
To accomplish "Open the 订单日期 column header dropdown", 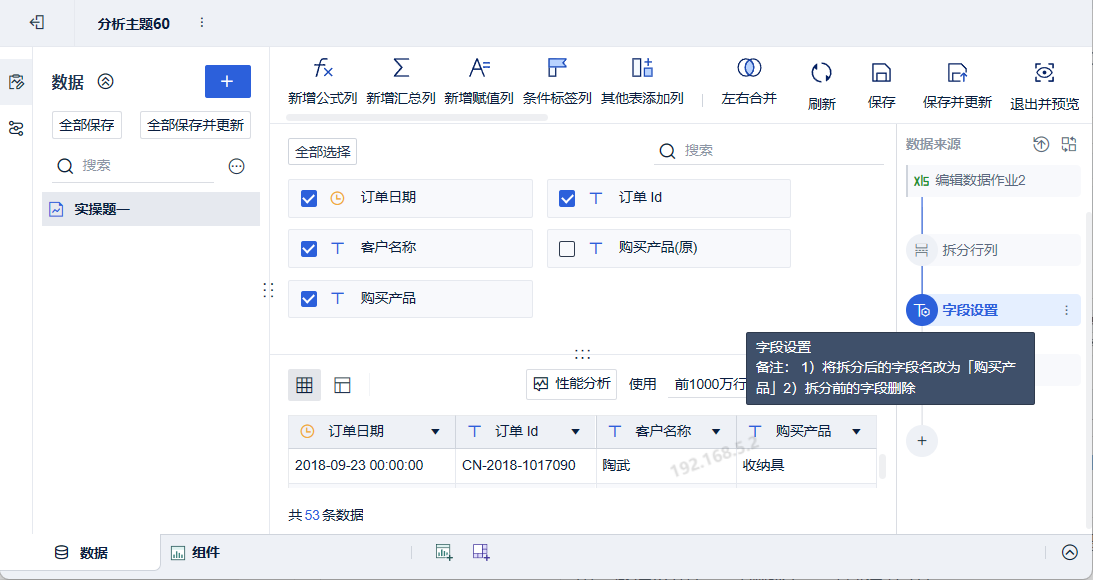I will 436,432.
